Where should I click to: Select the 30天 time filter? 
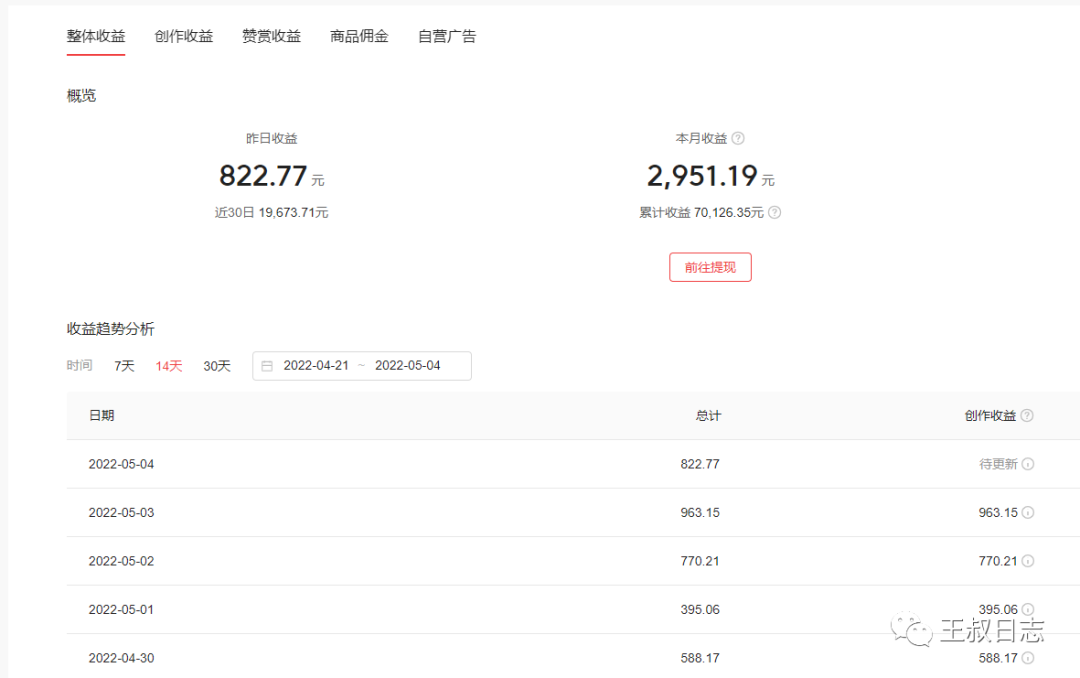click(x=217, y=366)
